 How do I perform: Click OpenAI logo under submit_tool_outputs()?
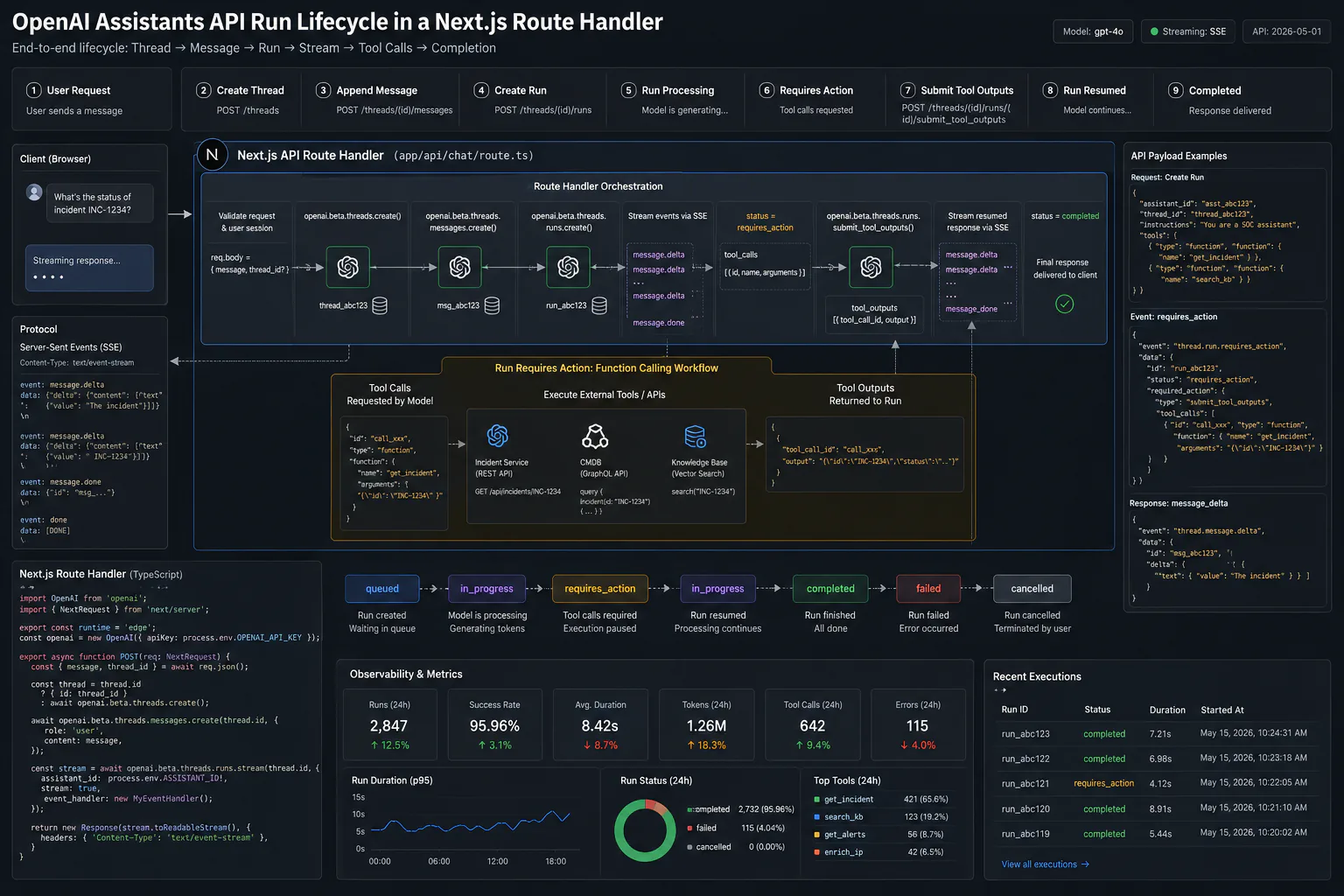tap(871, 267)
